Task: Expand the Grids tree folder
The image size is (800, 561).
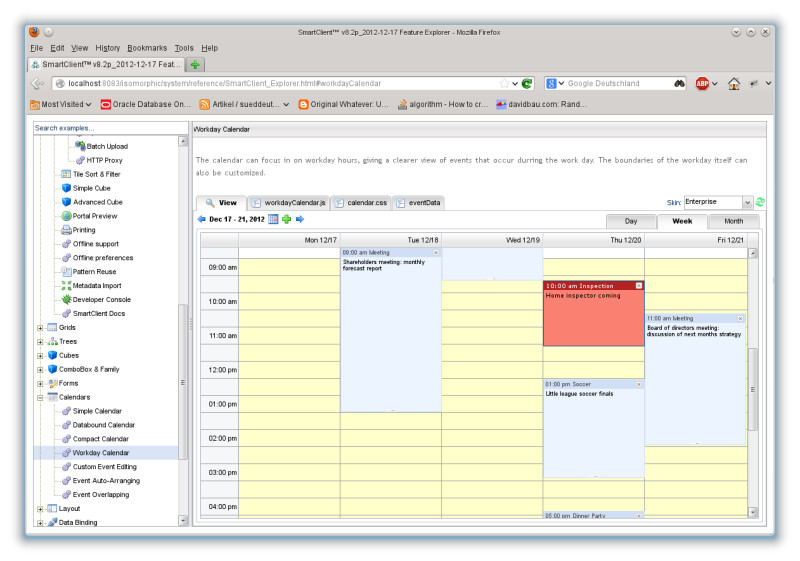Action: click(x=40, y=327)
